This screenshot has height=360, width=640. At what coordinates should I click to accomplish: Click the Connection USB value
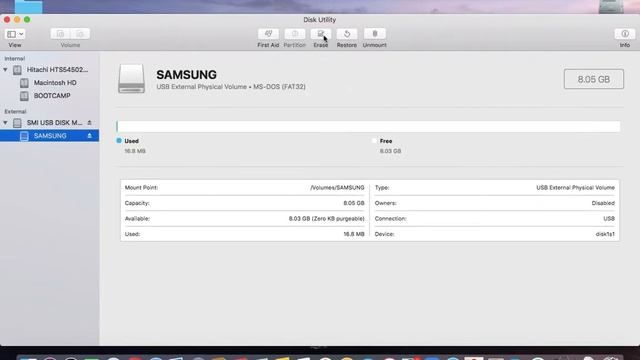(609, 219)
